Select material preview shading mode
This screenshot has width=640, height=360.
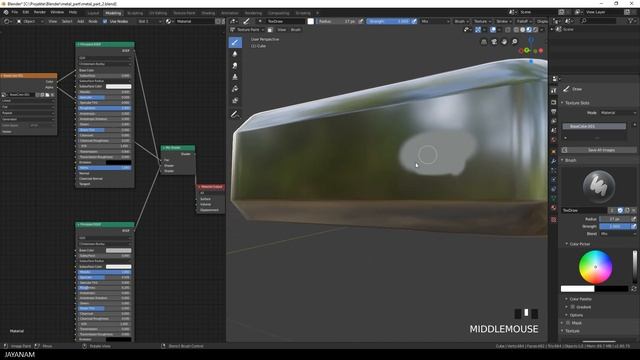click(x=529, y=30)
